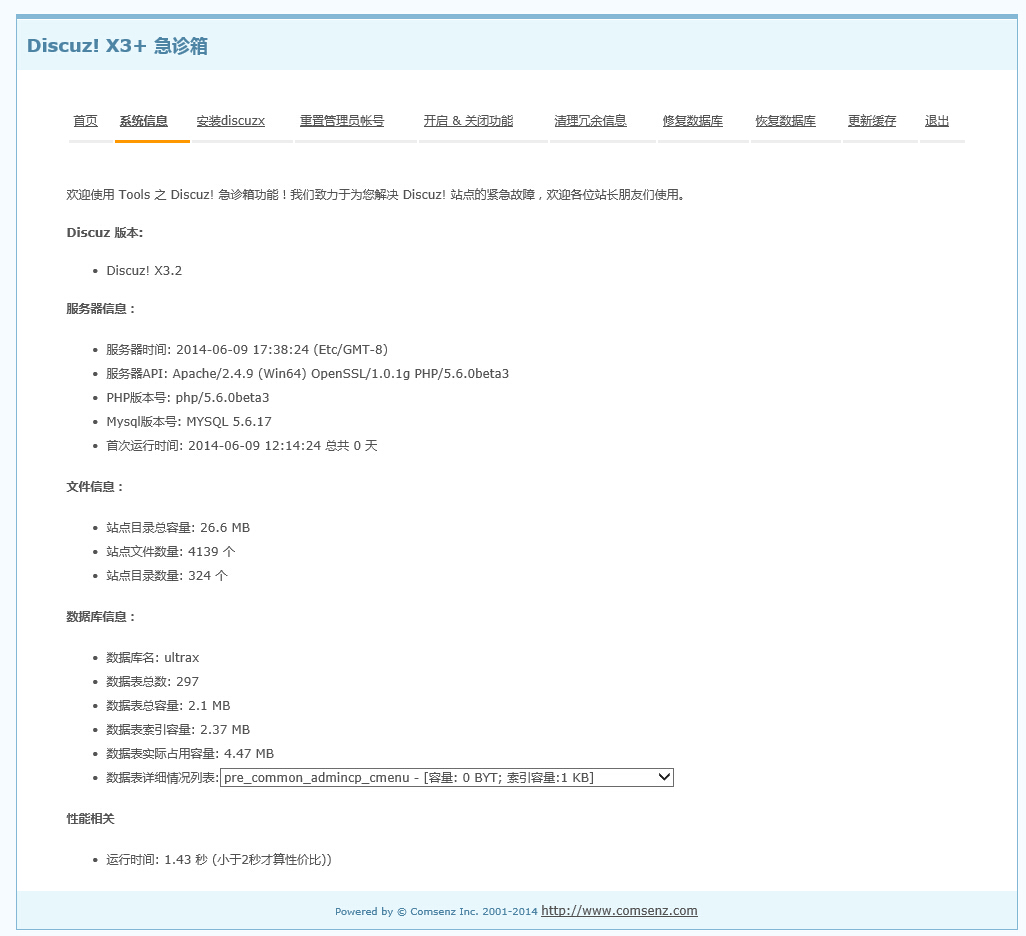Go to the 恢复数据库 tab

(x=786, y=121)
